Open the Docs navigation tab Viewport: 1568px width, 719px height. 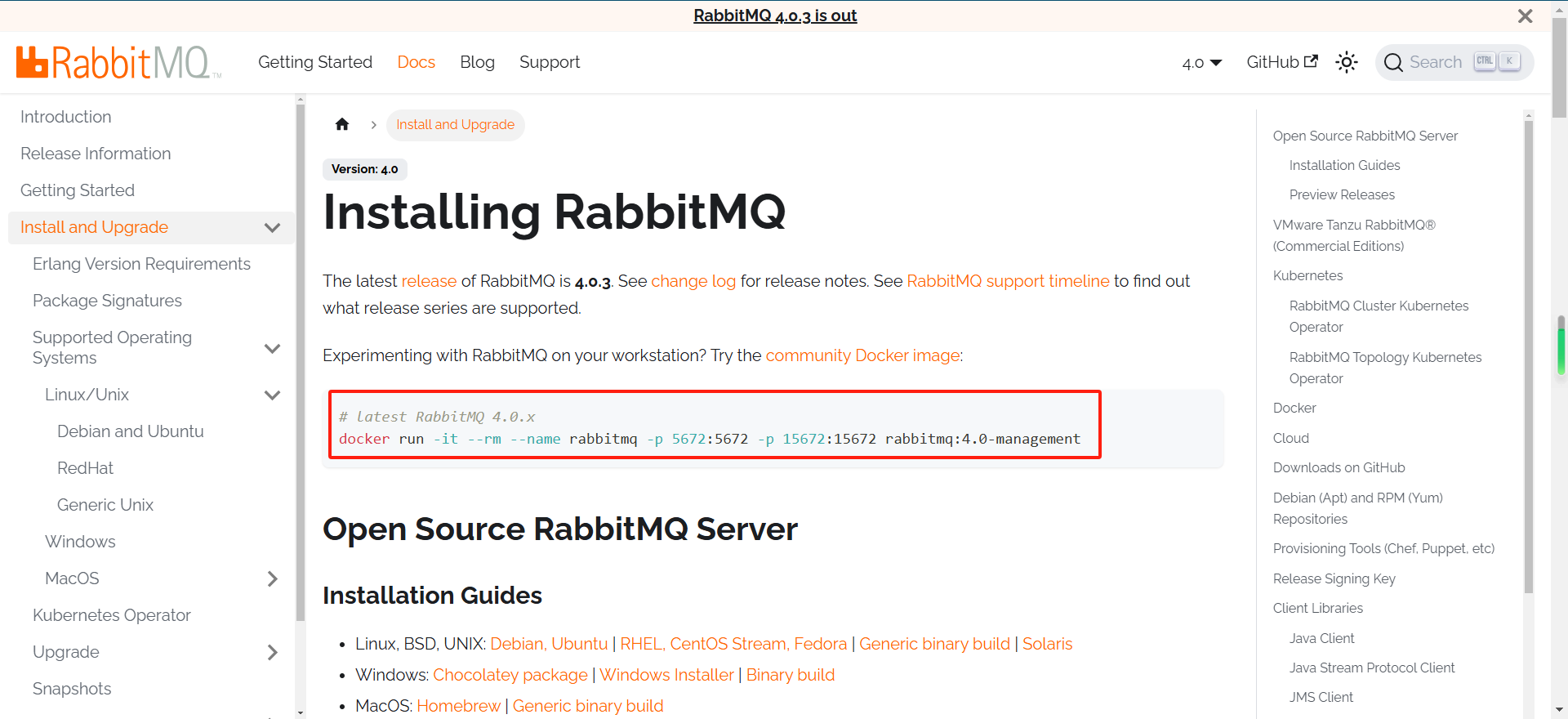416,62
